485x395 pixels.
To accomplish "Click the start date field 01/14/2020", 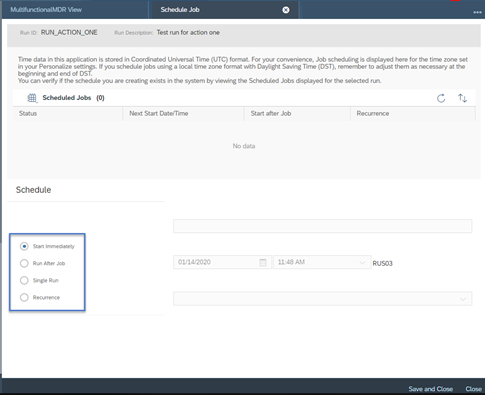I will pyautogui.click(x=222, y=262).
